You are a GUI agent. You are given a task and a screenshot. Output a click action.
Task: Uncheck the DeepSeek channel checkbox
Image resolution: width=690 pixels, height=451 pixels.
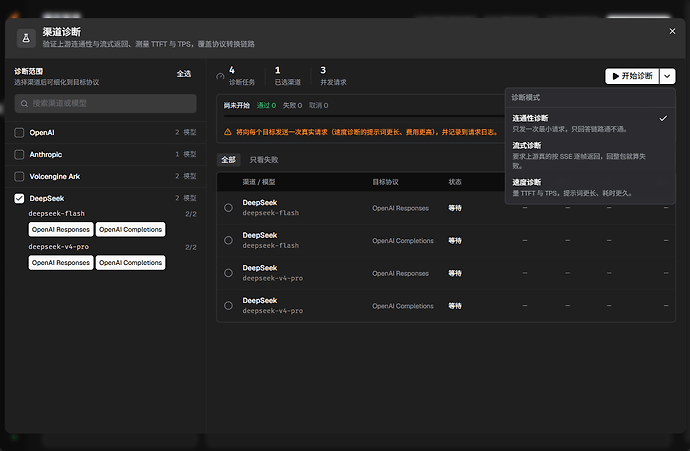(x=19, y=198)
